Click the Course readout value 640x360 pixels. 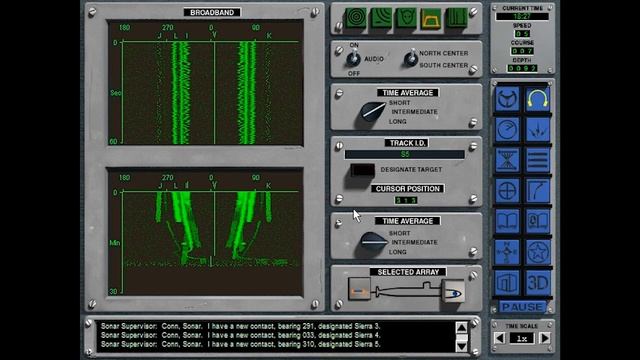[522, 51]
